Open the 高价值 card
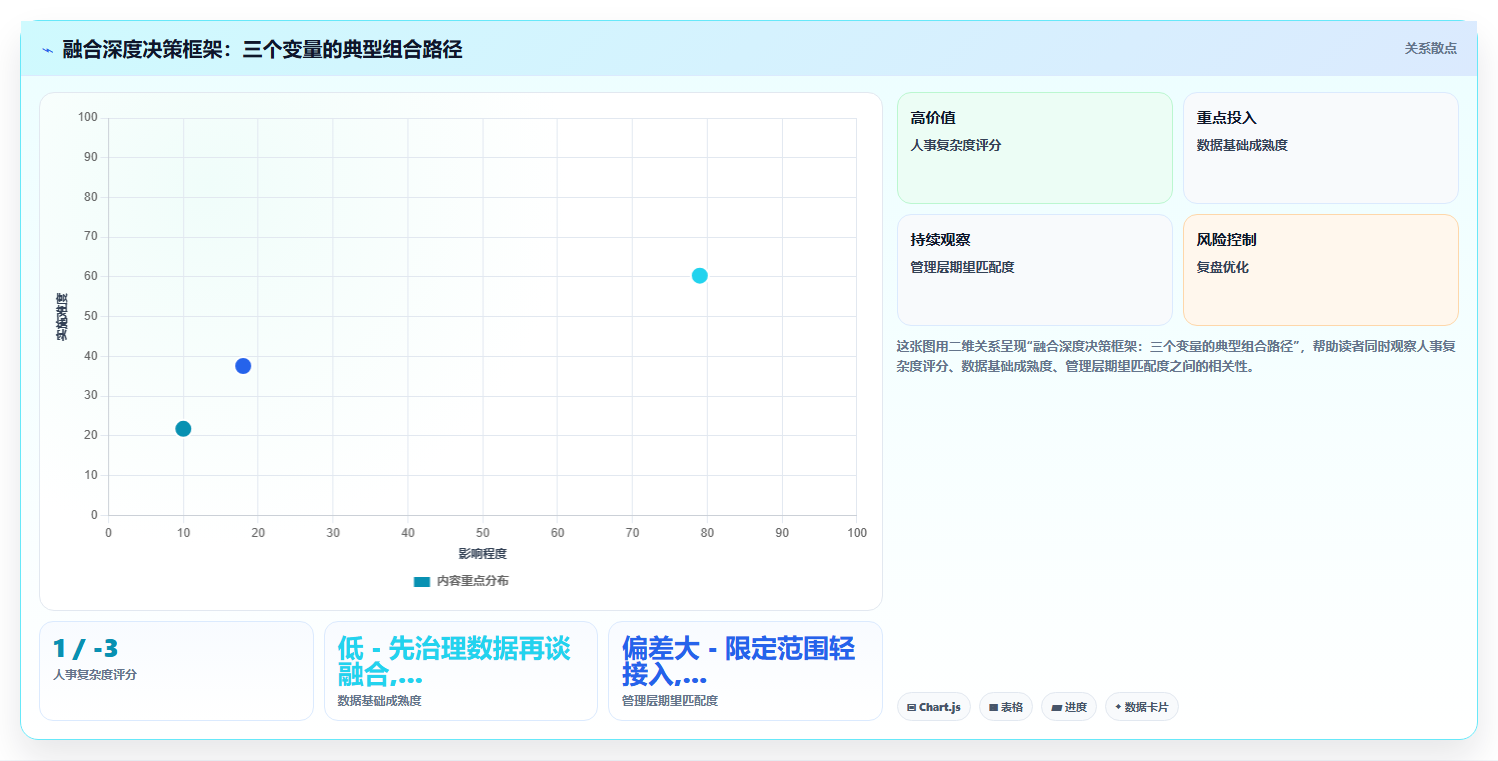 pyautogui.click(x=1035, y=148)
